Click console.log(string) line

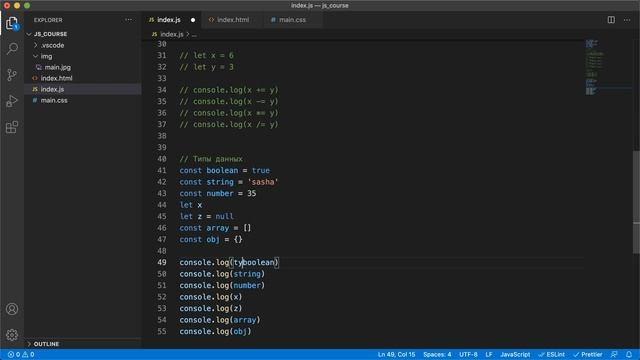pyautogui.click(x=222, y=273)
